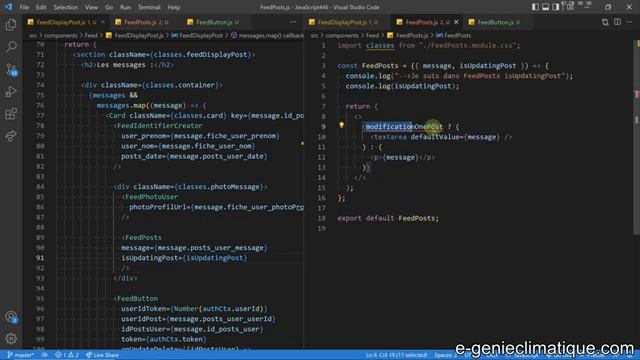Open the Extensions view
Image resolution: width=640 pixels, height=360 pixels.
click(x=11, y=113)
